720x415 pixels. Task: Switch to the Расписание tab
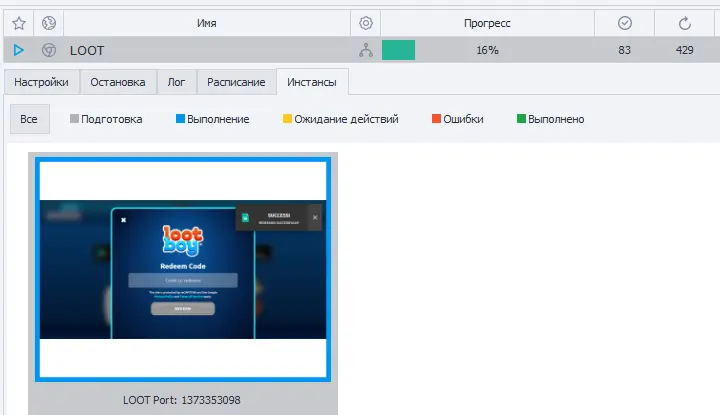(236, 82)
